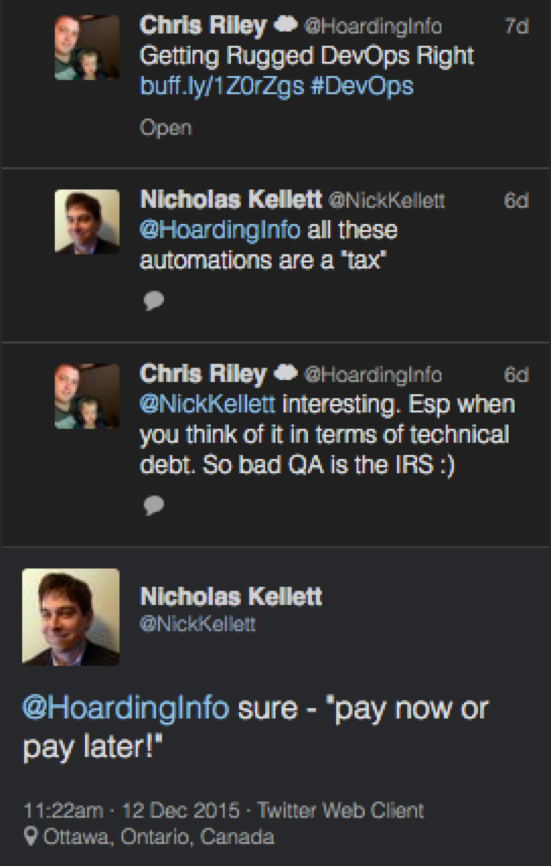
Task: Open the #DevOps hashtag
Action: pos(362,86)
